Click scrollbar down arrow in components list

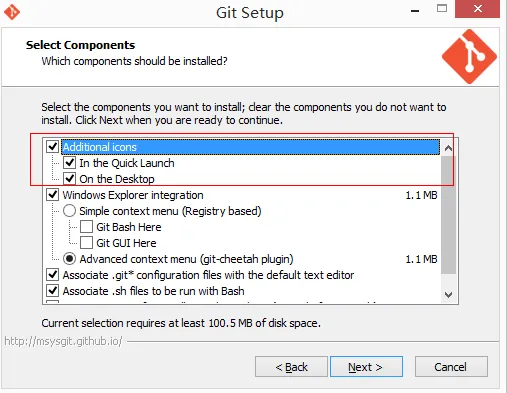tap(448, 295)
